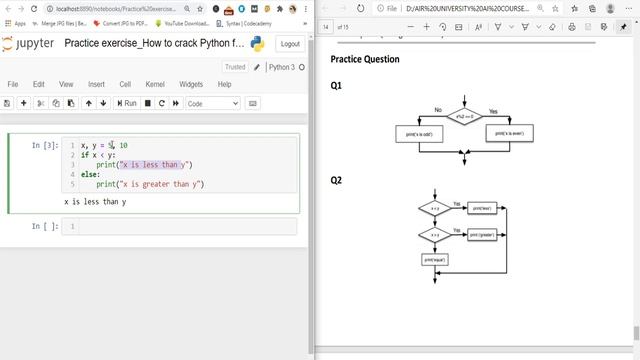
Task: Click inside the In [3] code cell
Action: [x=187, y=164]
